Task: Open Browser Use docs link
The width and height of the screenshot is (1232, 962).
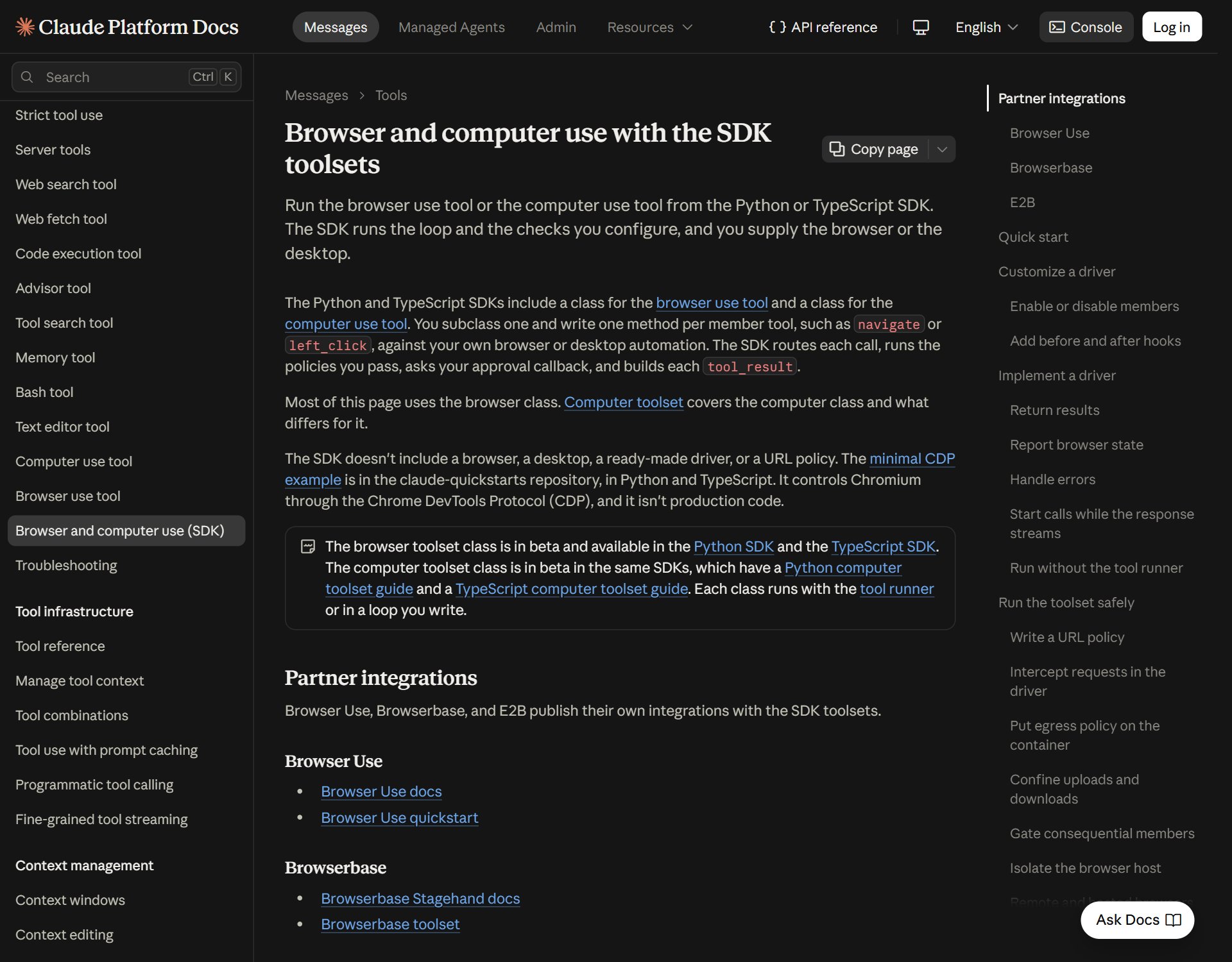Action: (381, 791)
